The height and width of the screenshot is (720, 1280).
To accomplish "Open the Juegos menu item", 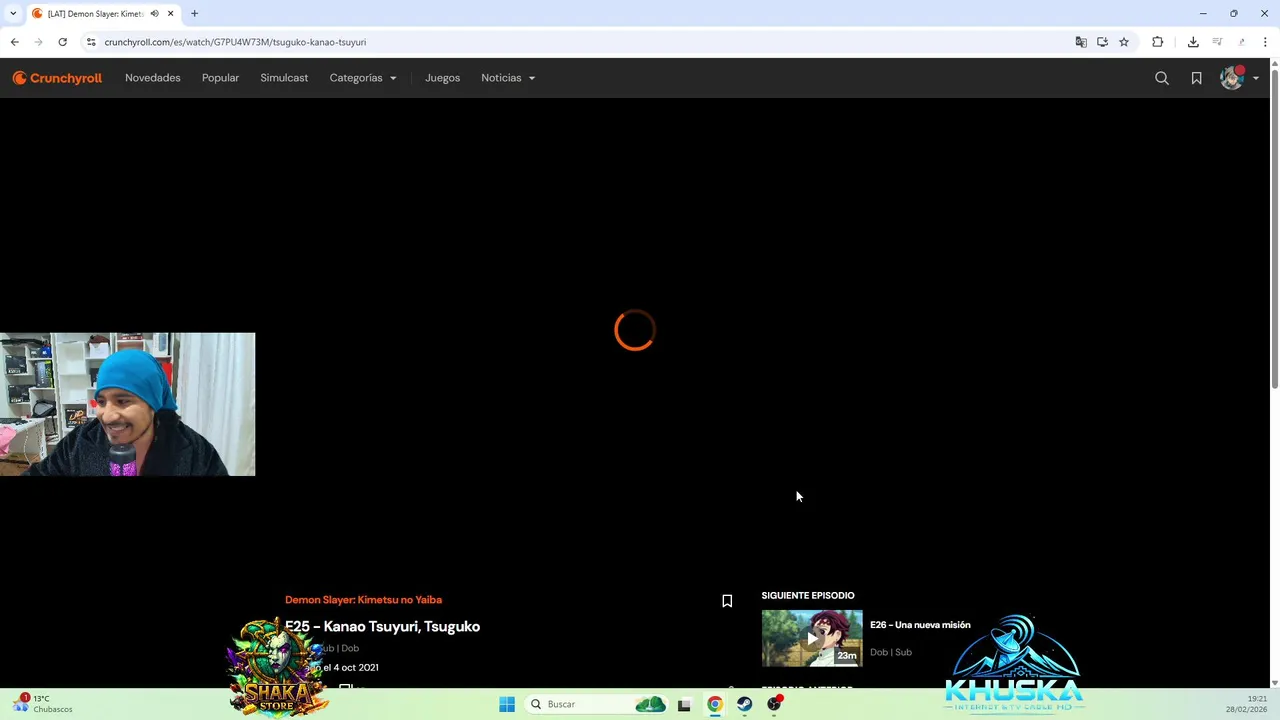I will coord(442,78).
